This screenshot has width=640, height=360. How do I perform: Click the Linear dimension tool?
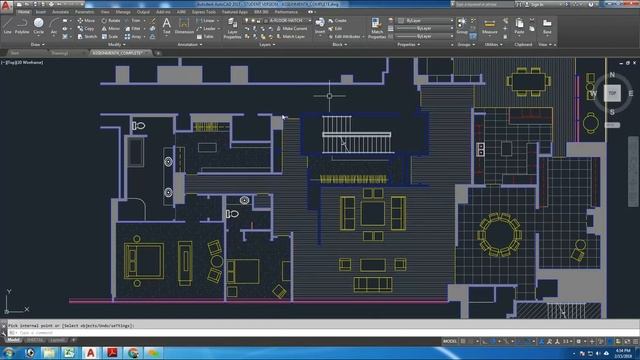[206, 20]
